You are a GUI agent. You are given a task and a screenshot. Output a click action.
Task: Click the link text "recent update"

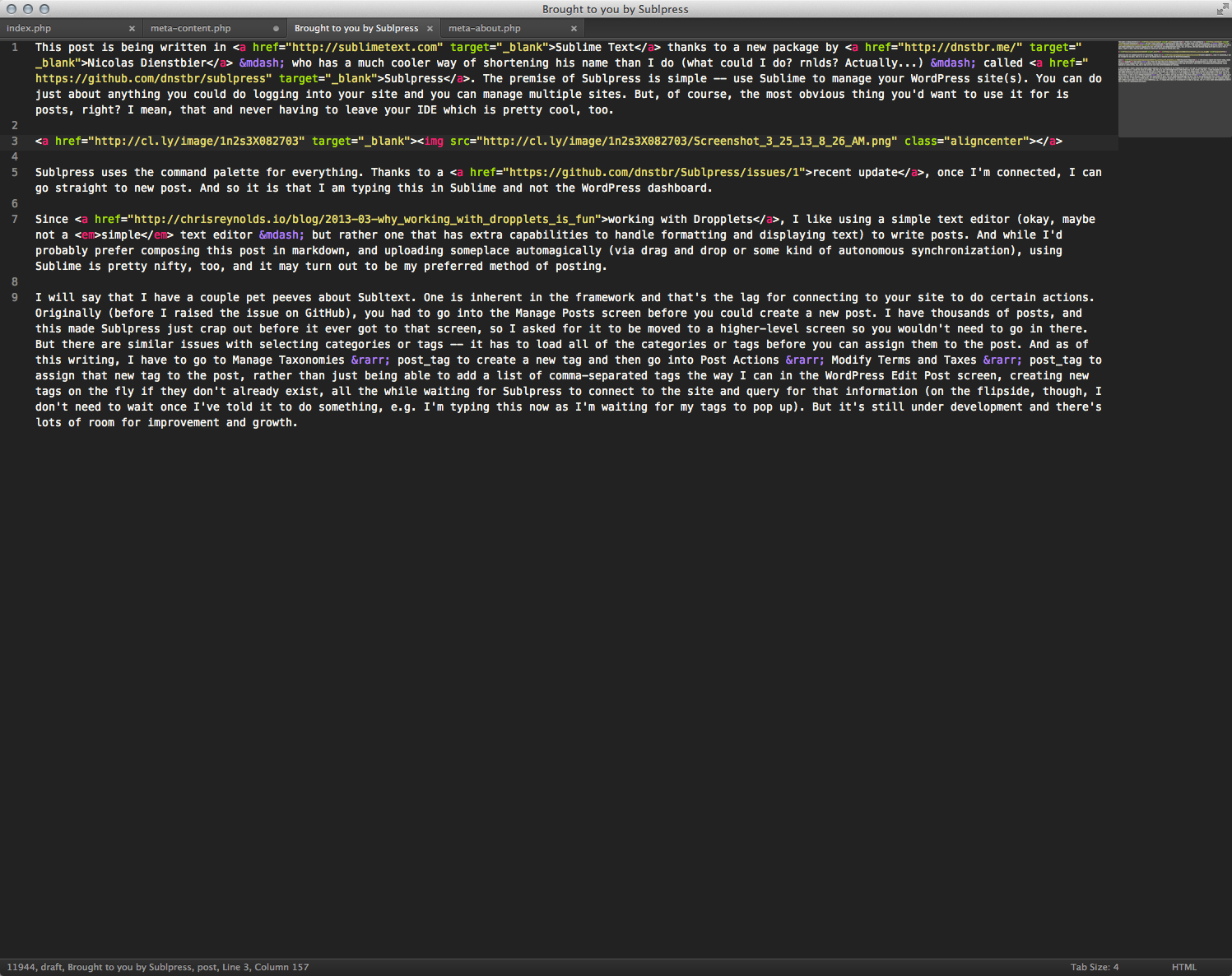click(x=855, y=173)
